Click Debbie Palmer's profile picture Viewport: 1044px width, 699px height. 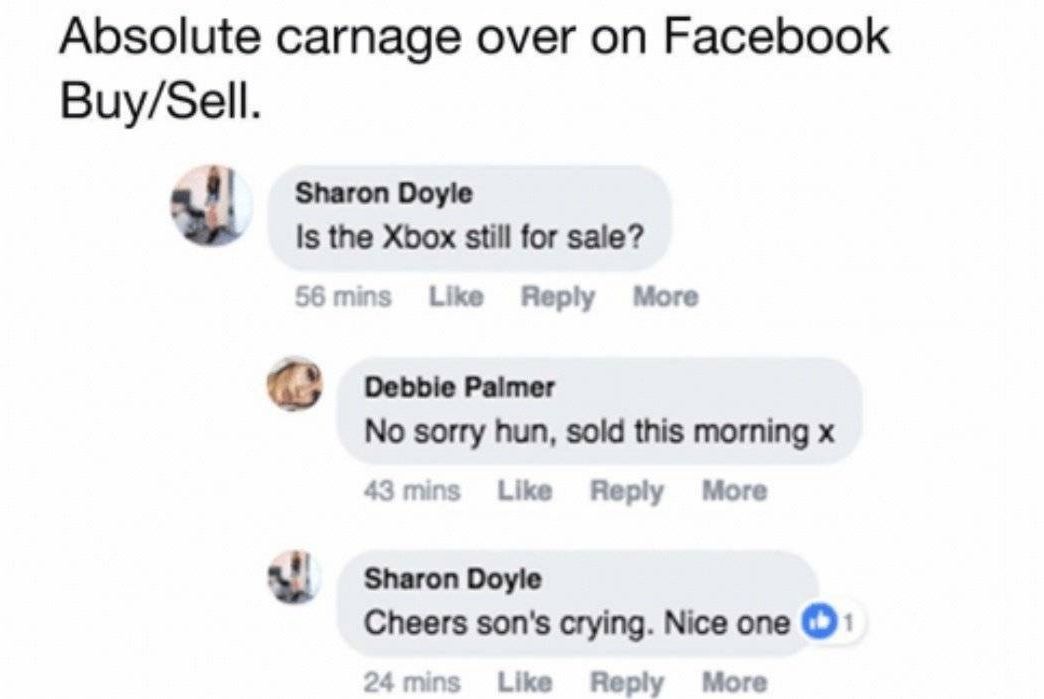pos(293,385)
